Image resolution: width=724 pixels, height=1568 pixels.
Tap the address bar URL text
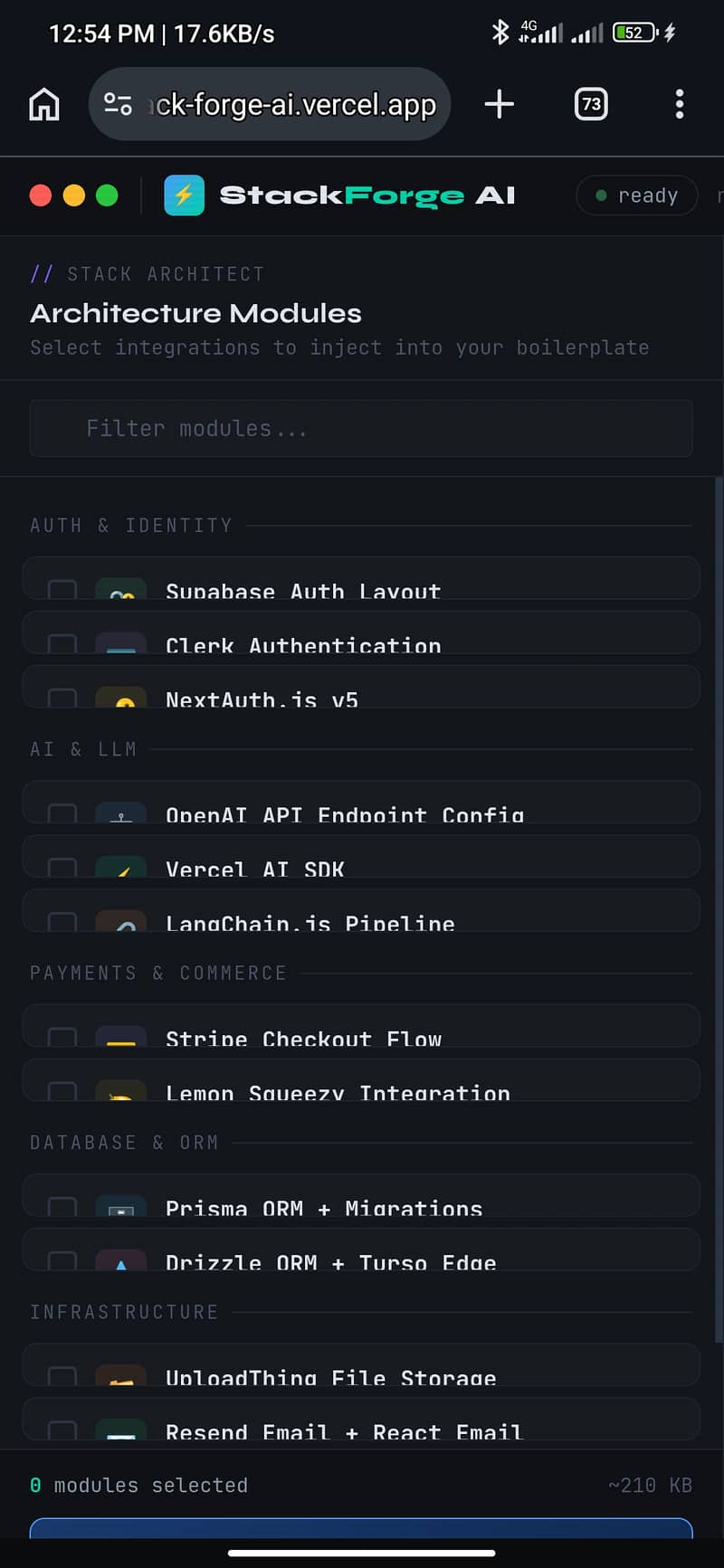tap(294, 105)
